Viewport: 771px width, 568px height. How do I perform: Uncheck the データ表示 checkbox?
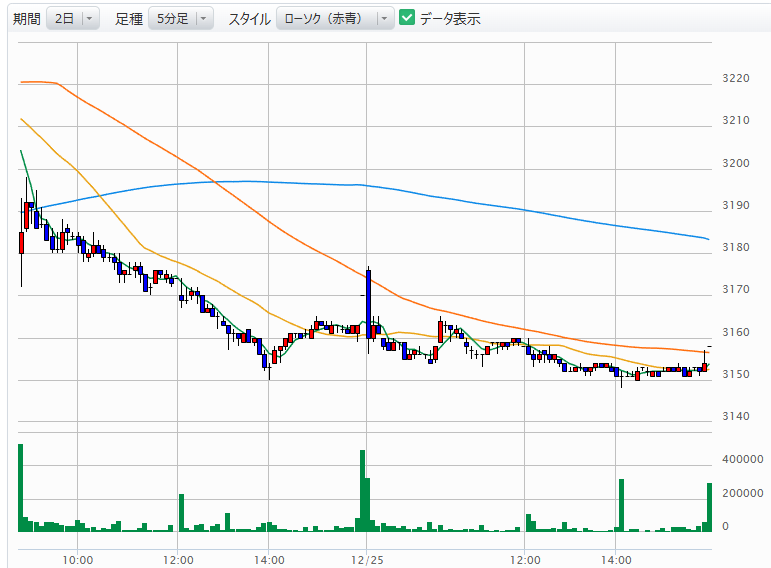[407, 18]
